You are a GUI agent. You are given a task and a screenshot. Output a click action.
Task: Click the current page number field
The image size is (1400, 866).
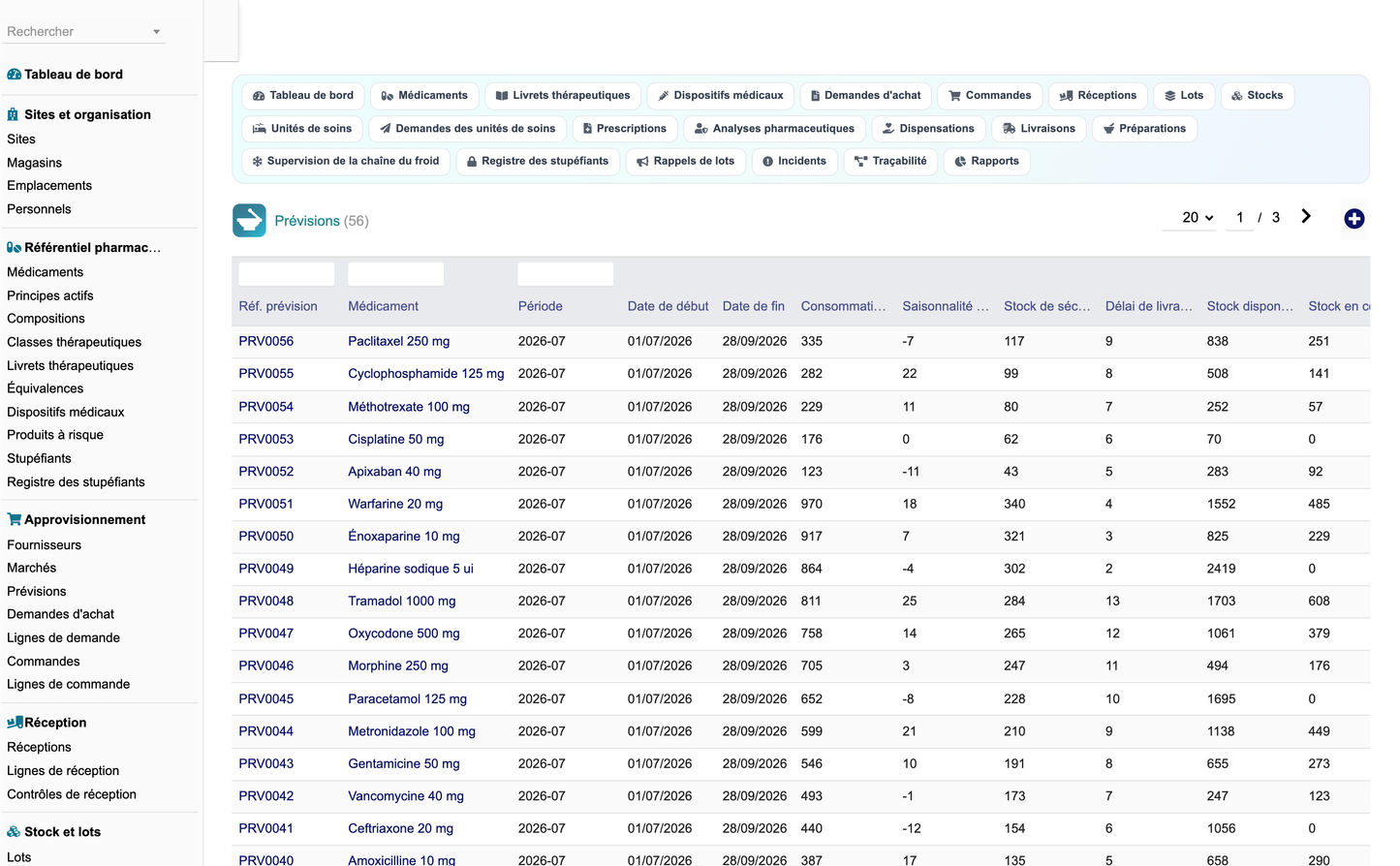click(1240, 218)
